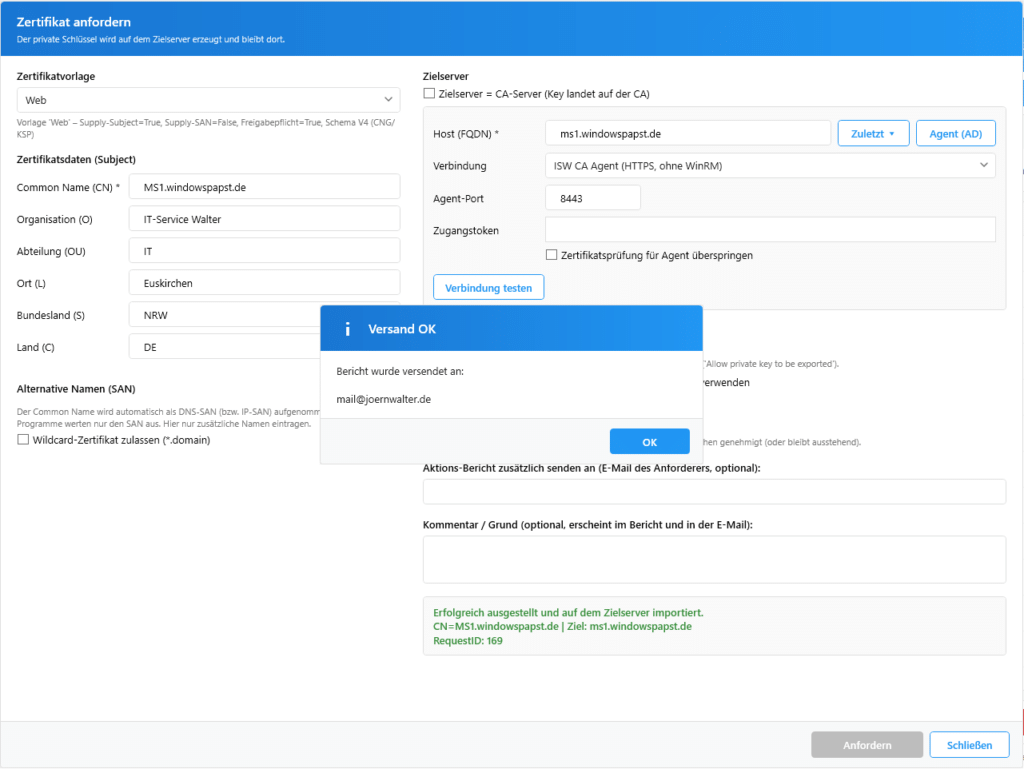Click the Agent (AD) button
This screenshot has height=769, width=1024.
[x=955, y=134]
